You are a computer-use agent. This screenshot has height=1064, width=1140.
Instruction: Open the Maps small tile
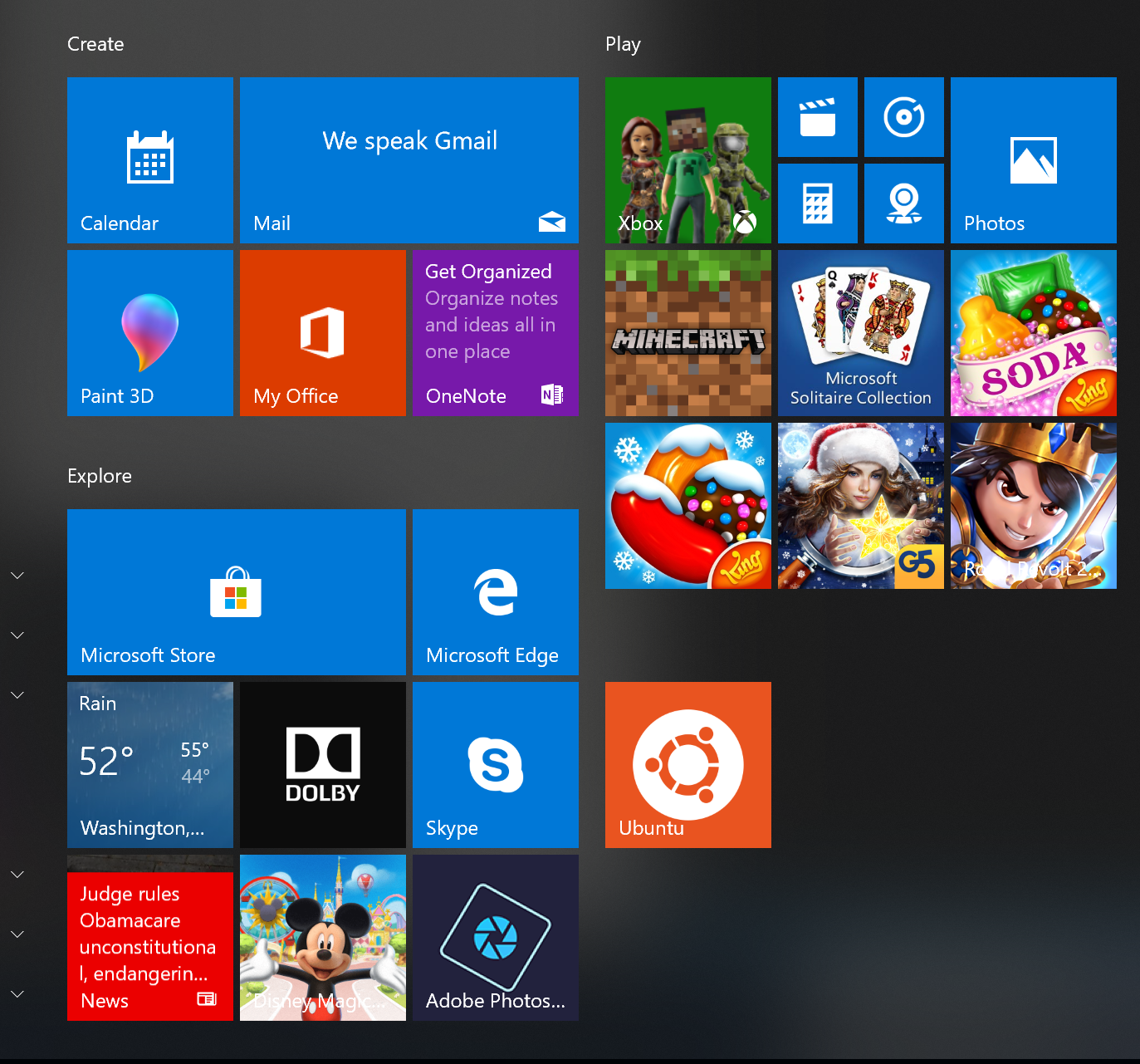[x=904, y=203]
